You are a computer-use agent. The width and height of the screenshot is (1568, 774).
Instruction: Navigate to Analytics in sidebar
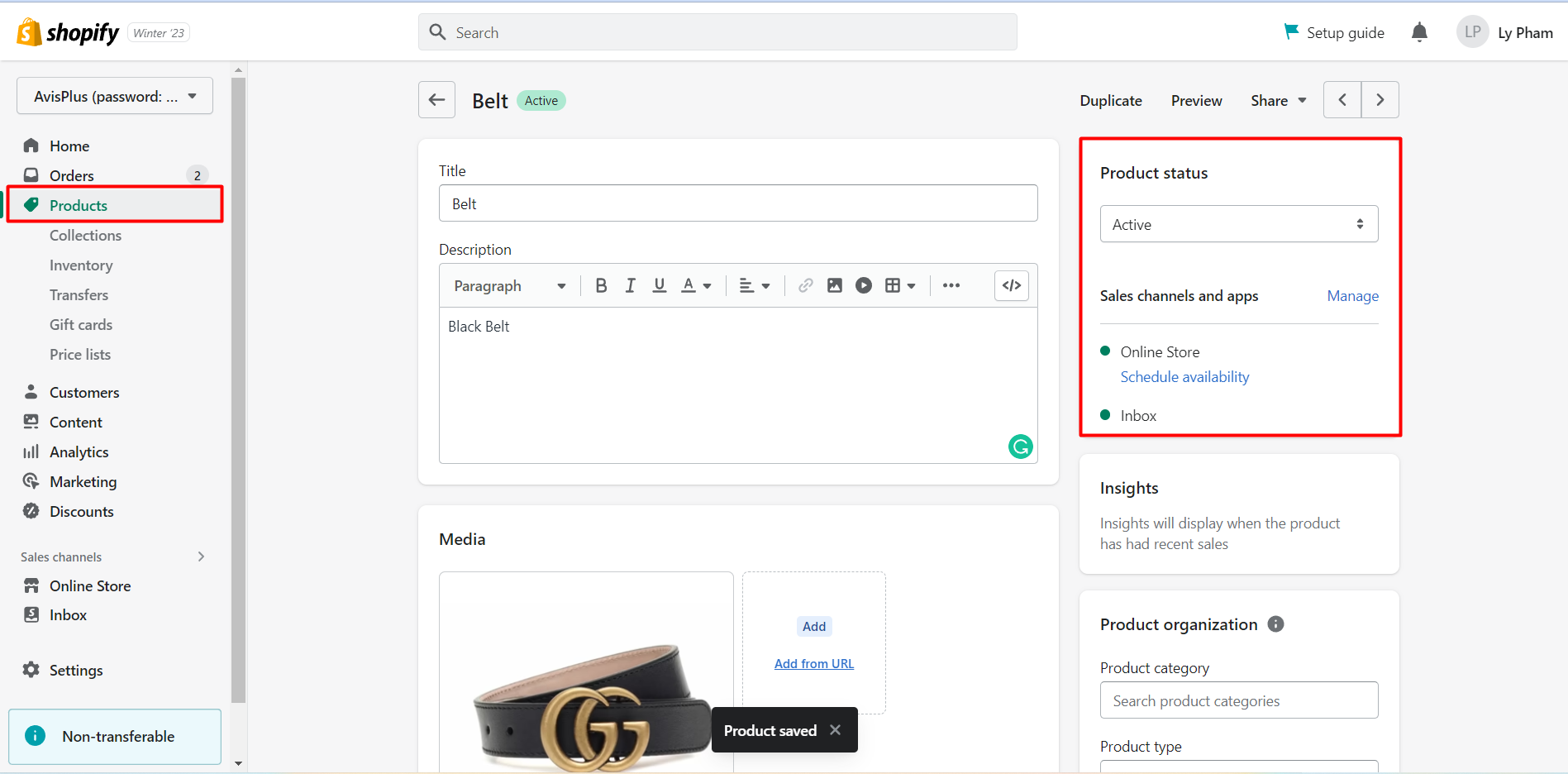(79, 452)
